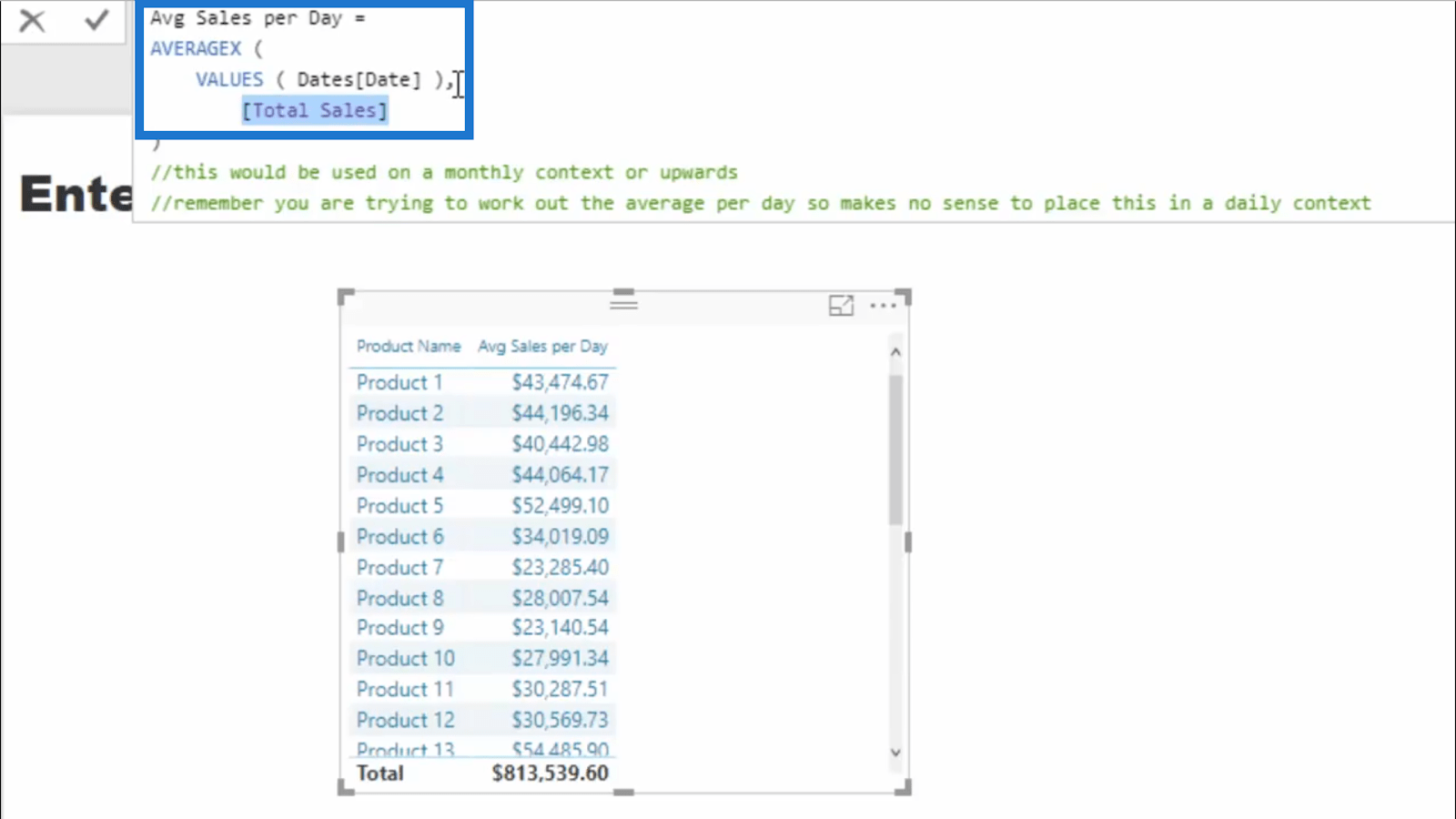The image size is (1456, 819).
Task: Click value $34,019.09
Action: (560, 537)
